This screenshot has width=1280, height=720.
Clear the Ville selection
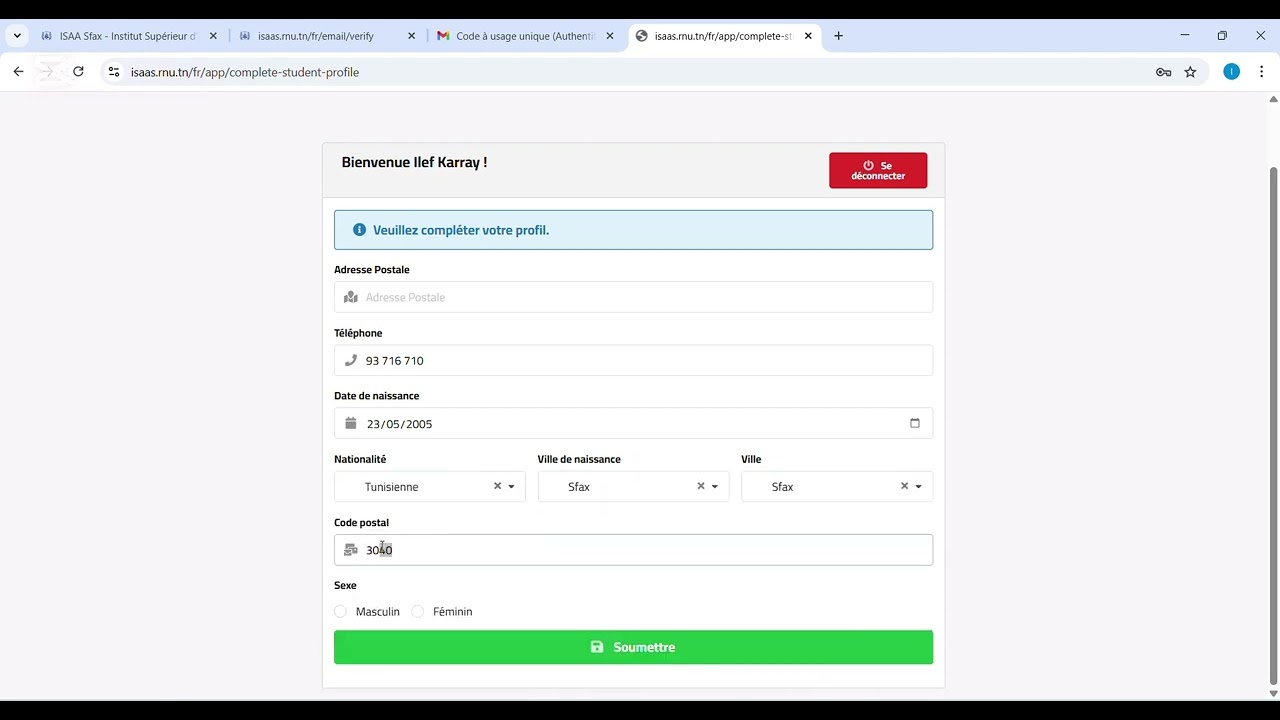[904, 486]
